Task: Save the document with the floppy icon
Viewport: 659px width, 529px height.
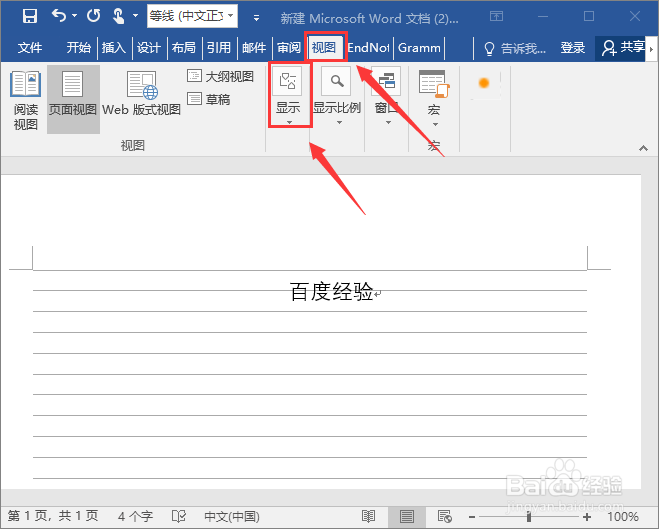Action: 30,16
